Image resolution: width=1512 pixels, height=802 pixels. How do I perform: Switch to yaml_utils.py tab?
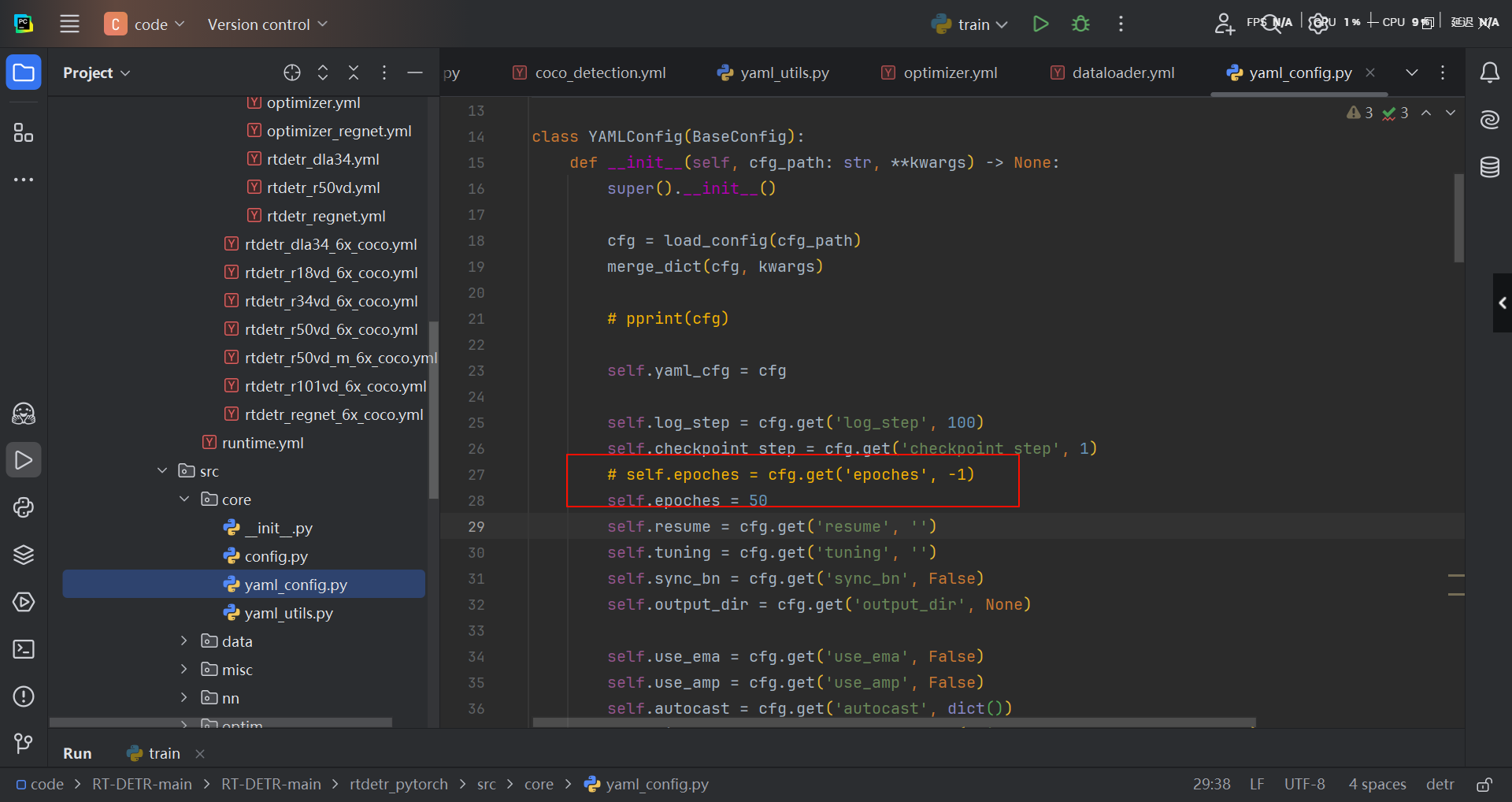pyautogui.click(x=773, y=72)
